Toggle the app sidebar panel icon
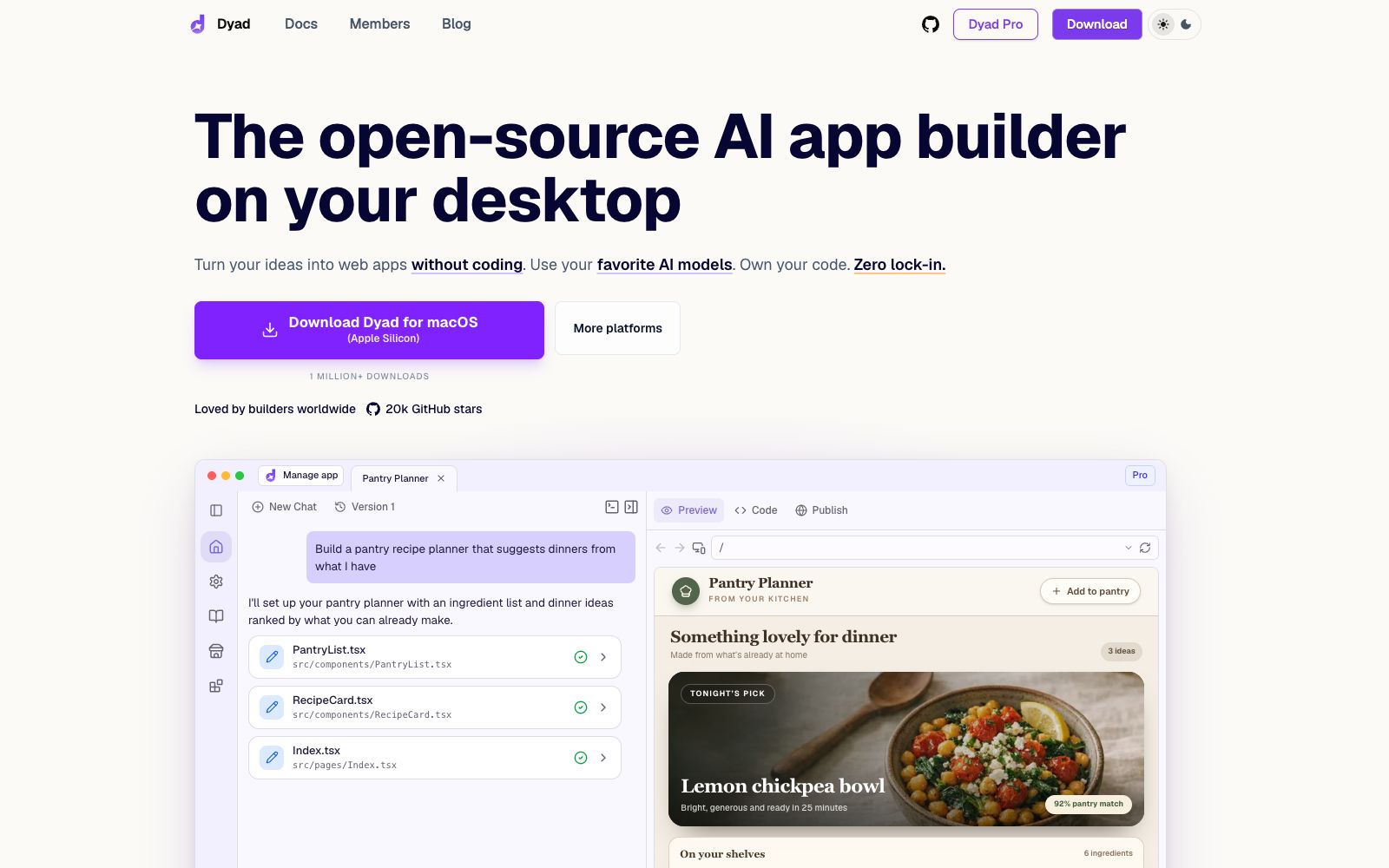The width and height of the screenshot is (1389, 868). tap(216, 510)
